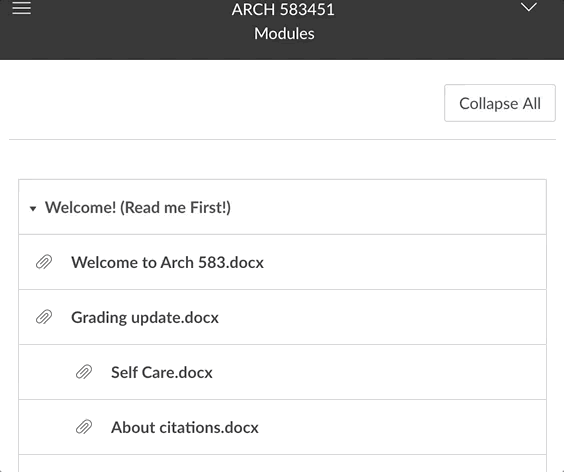Open About citations.docx file
The width and height of the screenshot is (564, 472).
point(185,427)
